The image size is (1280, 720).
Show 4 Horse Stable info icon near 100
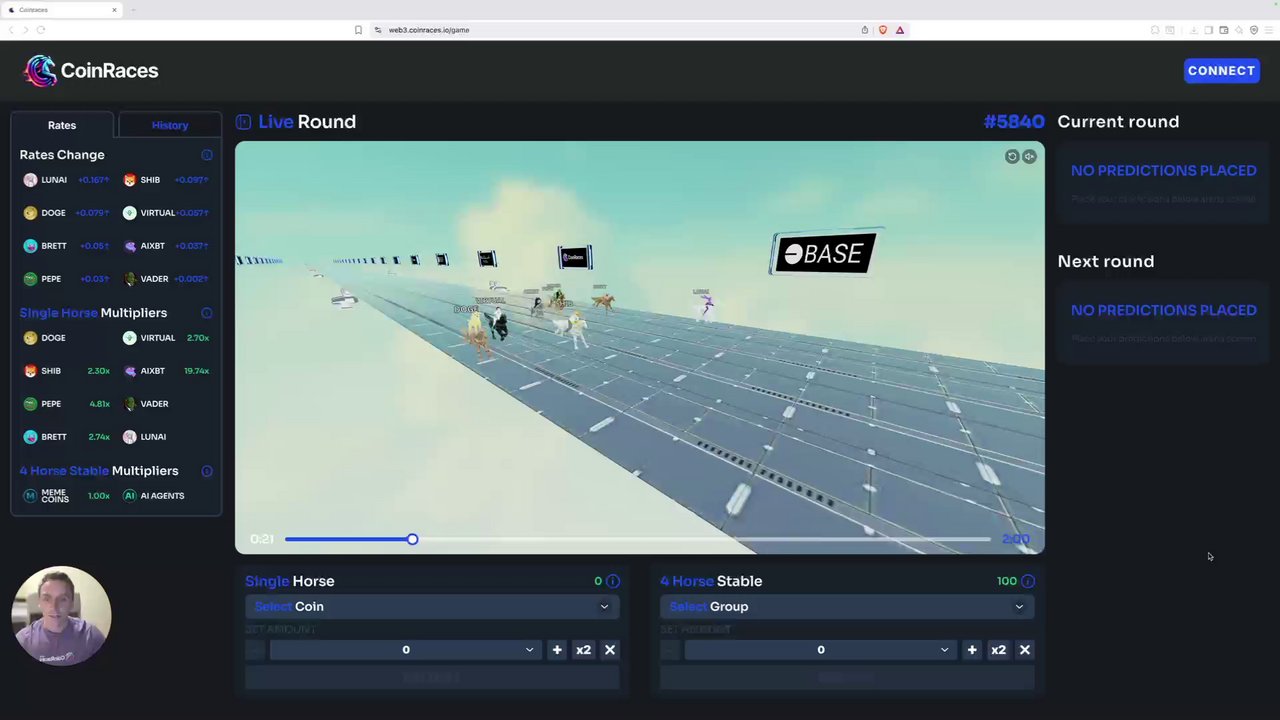(1028, 581)
